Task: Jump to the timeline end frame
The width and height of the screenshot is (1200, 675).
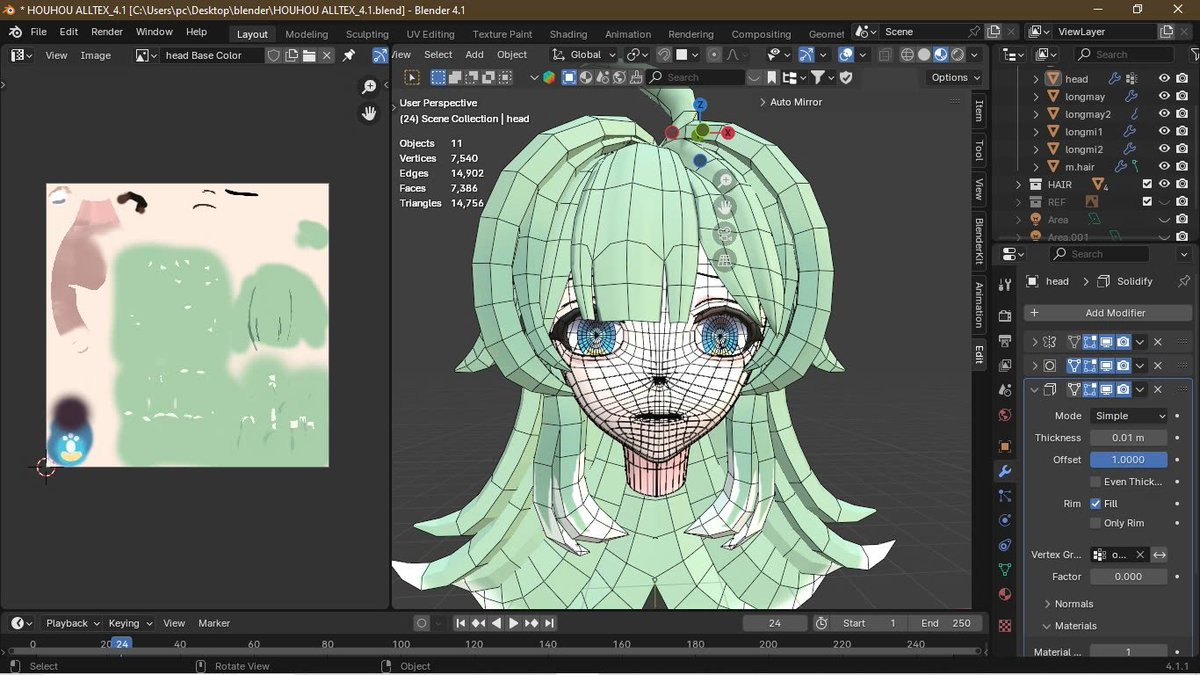Action: tap(550, 623)
